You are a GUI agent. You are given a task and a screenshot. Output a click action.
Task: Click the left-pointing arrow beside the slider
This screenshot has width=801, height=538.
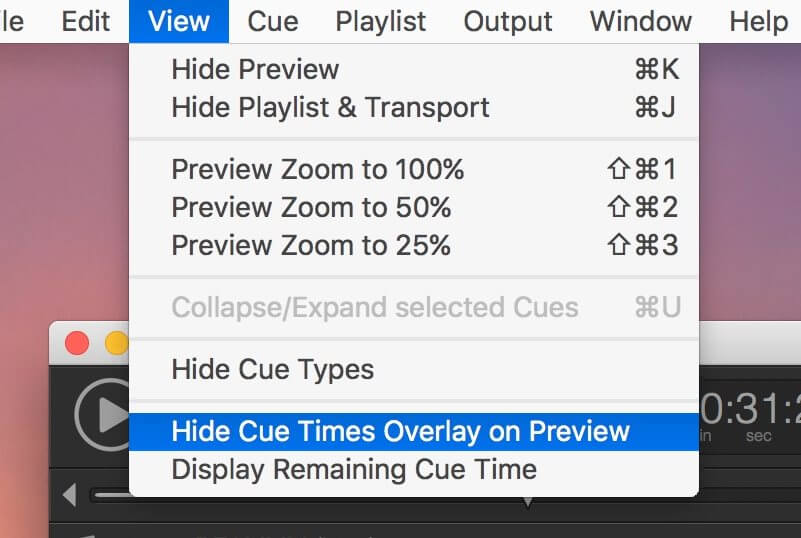click(69, 494)
